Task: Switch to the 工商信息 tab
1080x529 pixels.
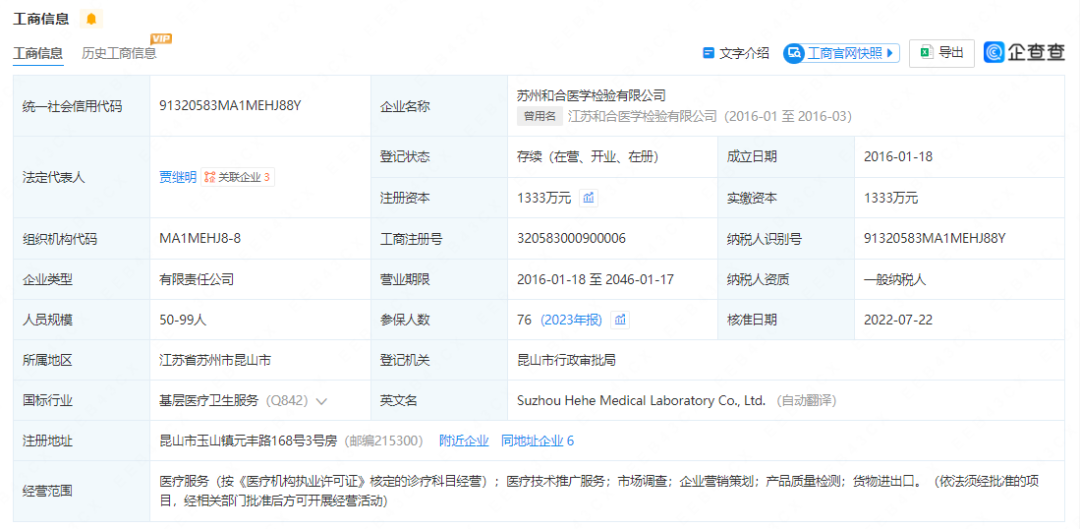Action: point(39,54)
